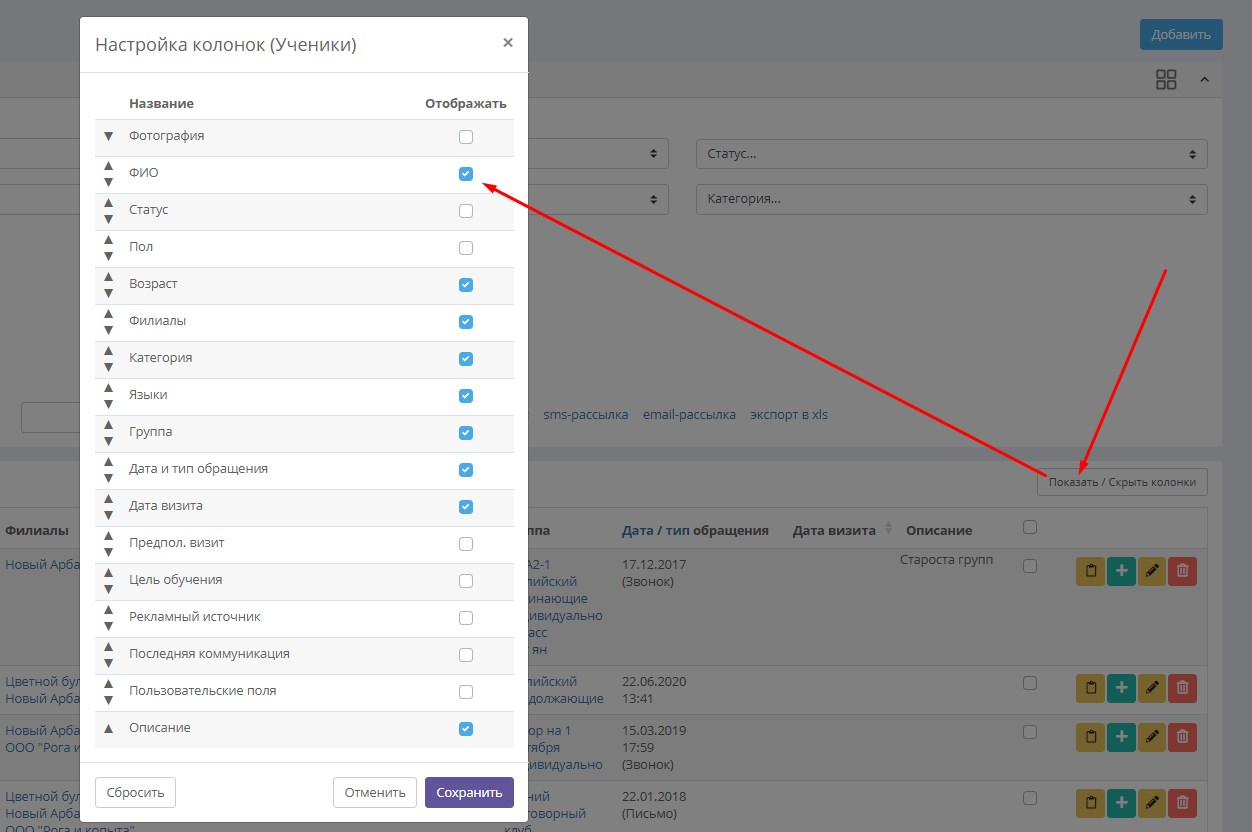
Task: Move the Группа column up
Action: tap(109, 424)
